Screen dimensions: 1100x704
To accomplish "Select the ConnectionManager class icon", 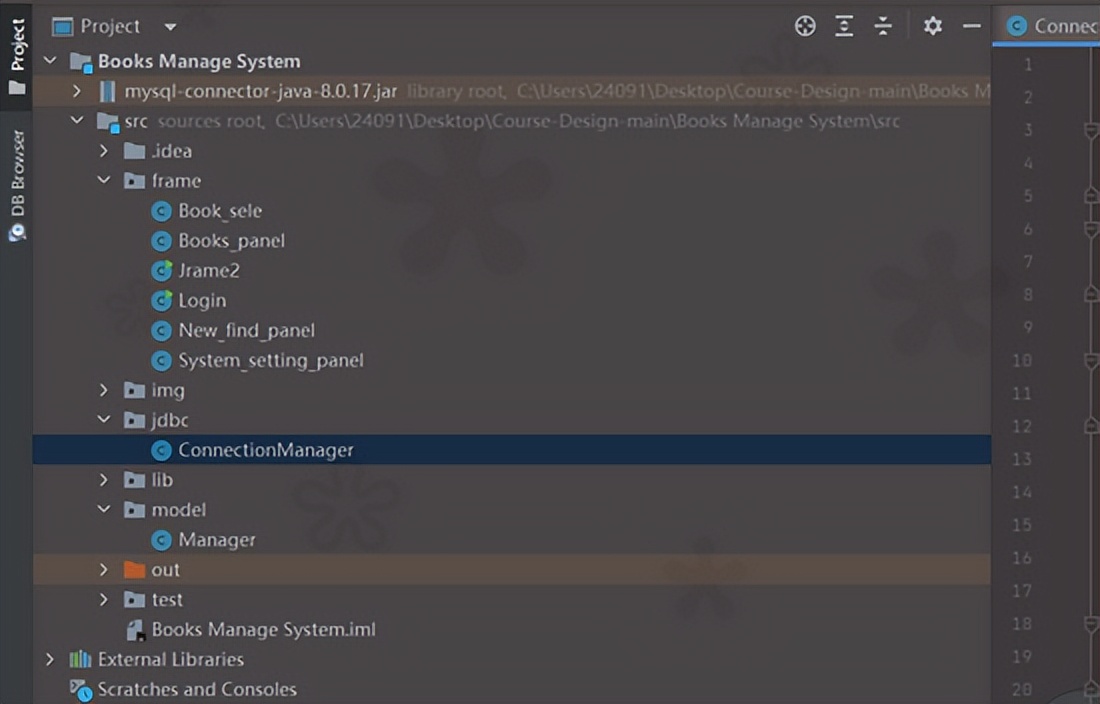I will 162,450.
